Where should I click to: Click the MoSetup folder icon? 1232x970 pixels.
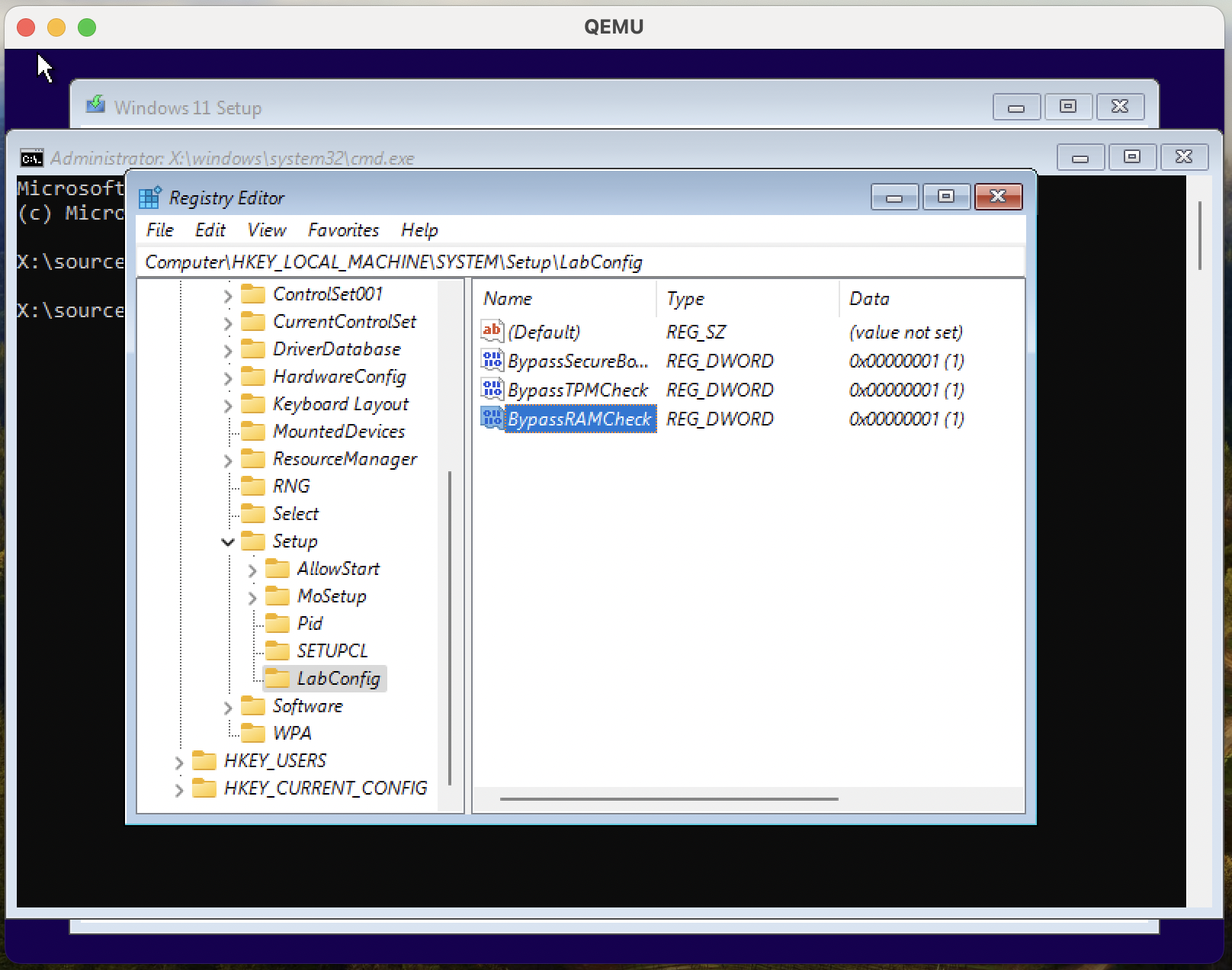coord(278,596)
